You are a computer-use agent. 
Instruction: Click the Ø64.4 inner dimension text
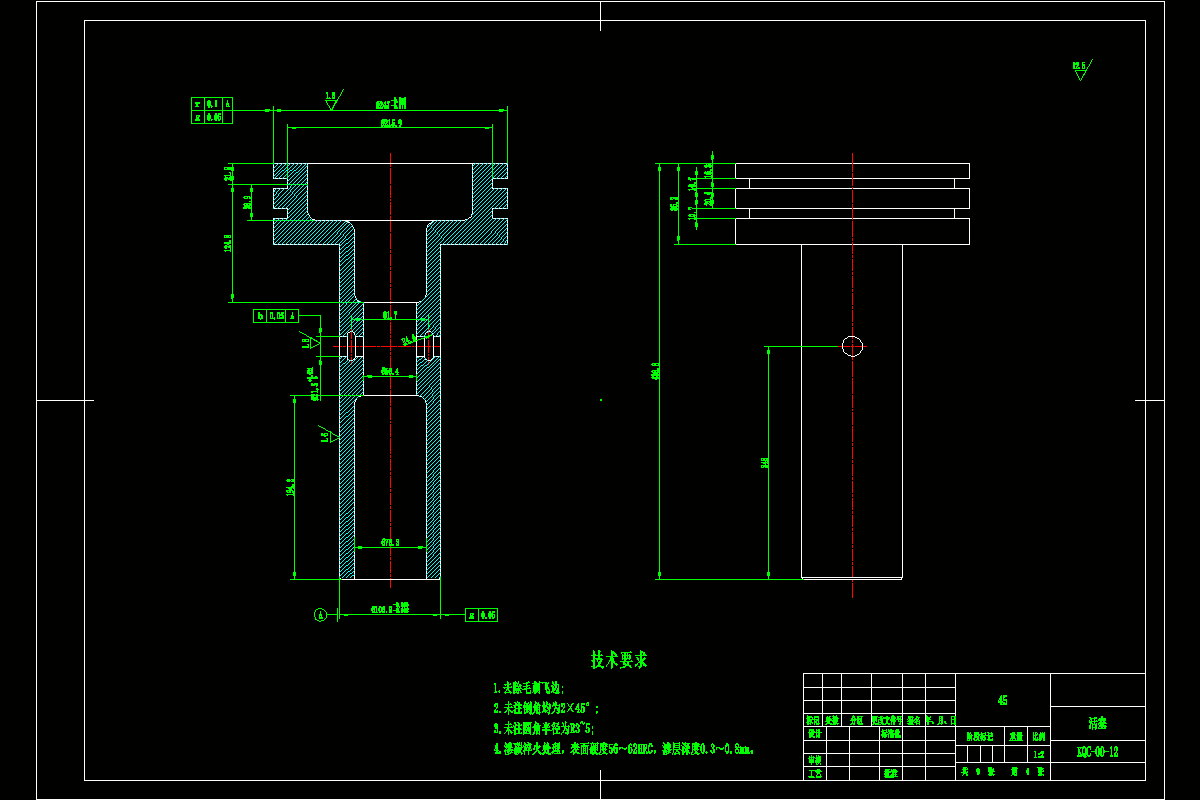[x=390, y=371]
